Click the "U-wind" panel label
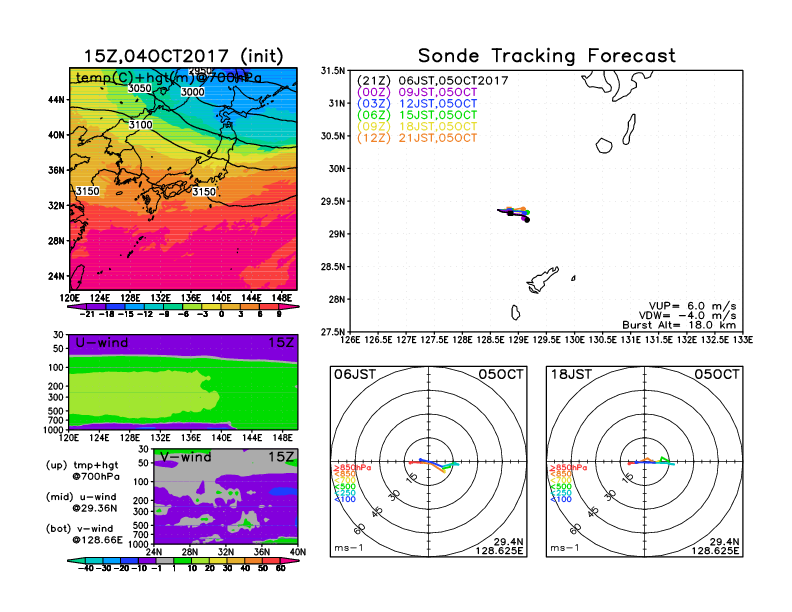The height and width of the screenshot is (612, 792). pos(102,343)
